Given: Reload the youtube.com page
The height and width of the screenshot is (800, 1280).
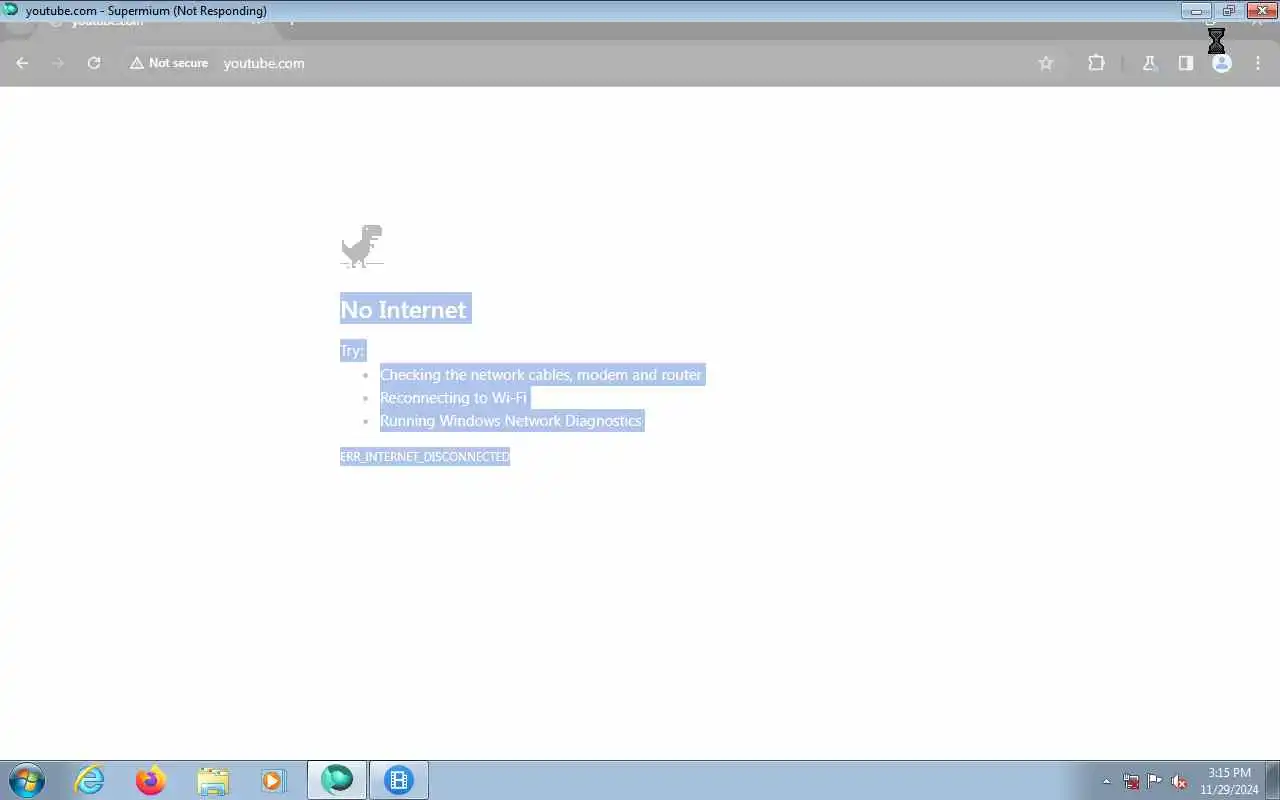Looking at the screenshot, I should (x=94, y=63).
